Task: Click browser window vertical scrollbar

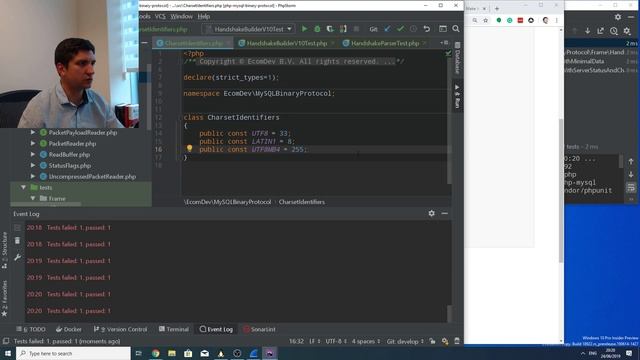Action: [x=561, y=190]
